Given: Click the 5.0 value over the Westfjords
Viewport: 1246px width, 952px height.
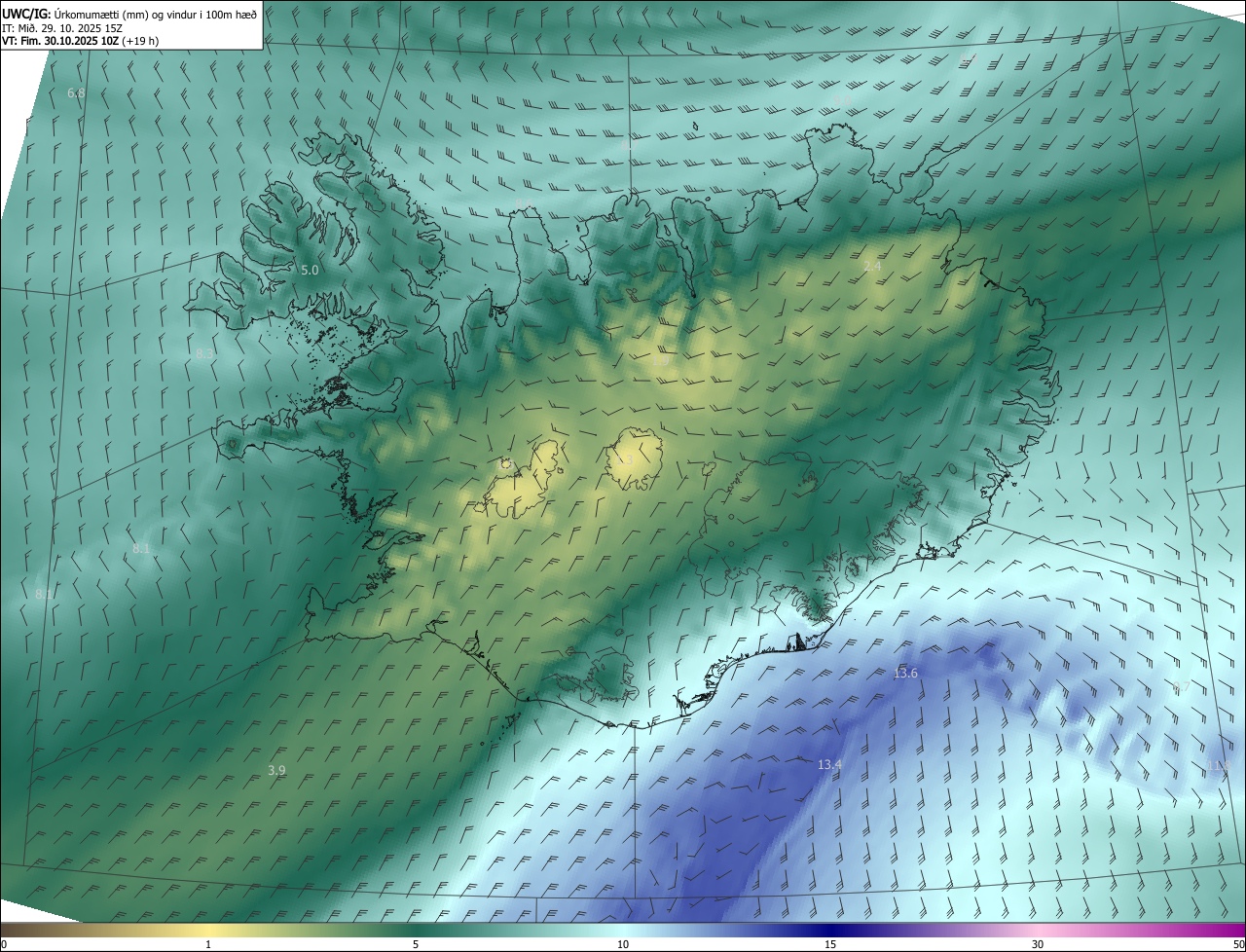Looking at the screenshot, I should [310, 271].
